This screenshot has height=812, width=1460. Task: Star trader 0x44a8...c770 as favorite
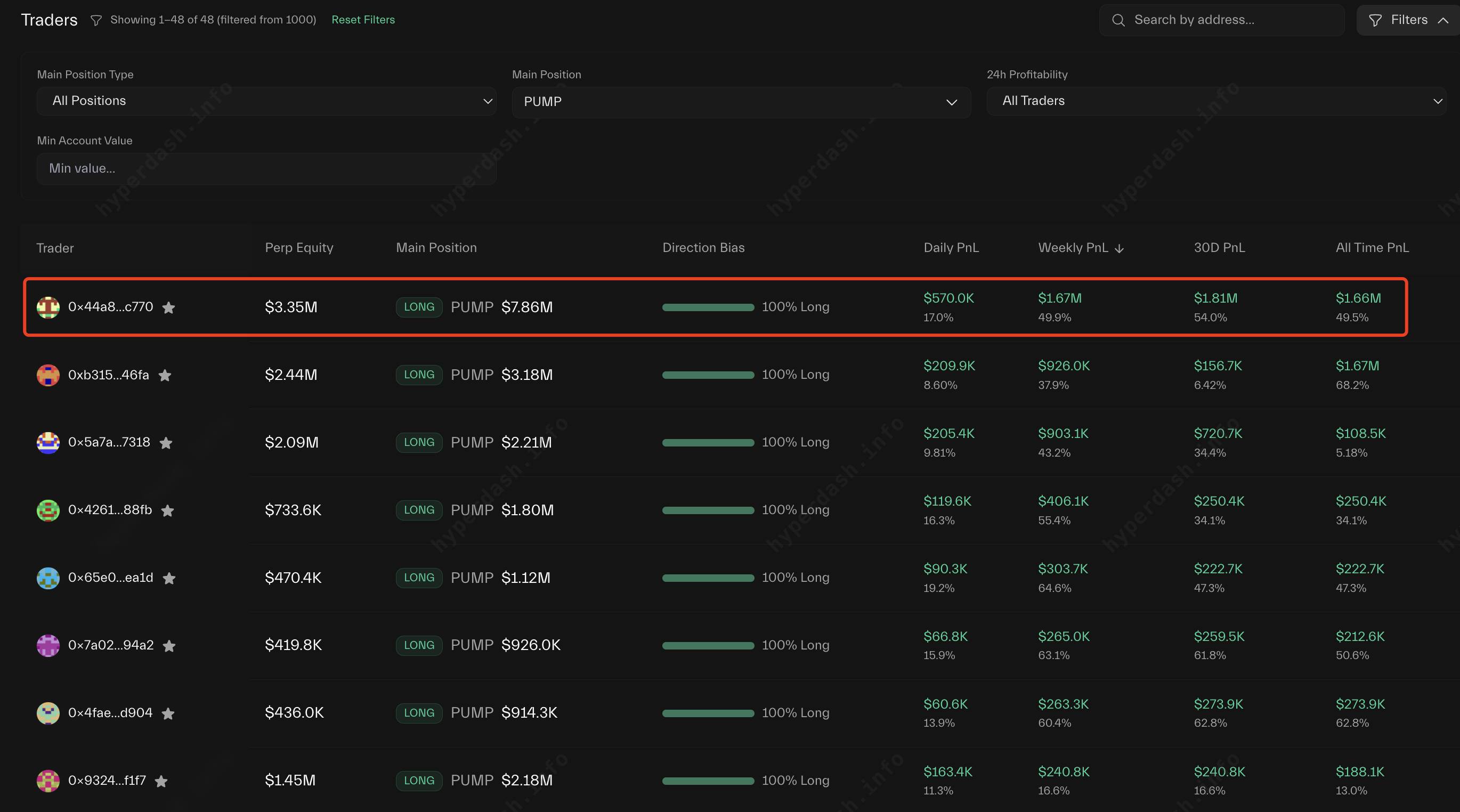[x=169, y=307]
